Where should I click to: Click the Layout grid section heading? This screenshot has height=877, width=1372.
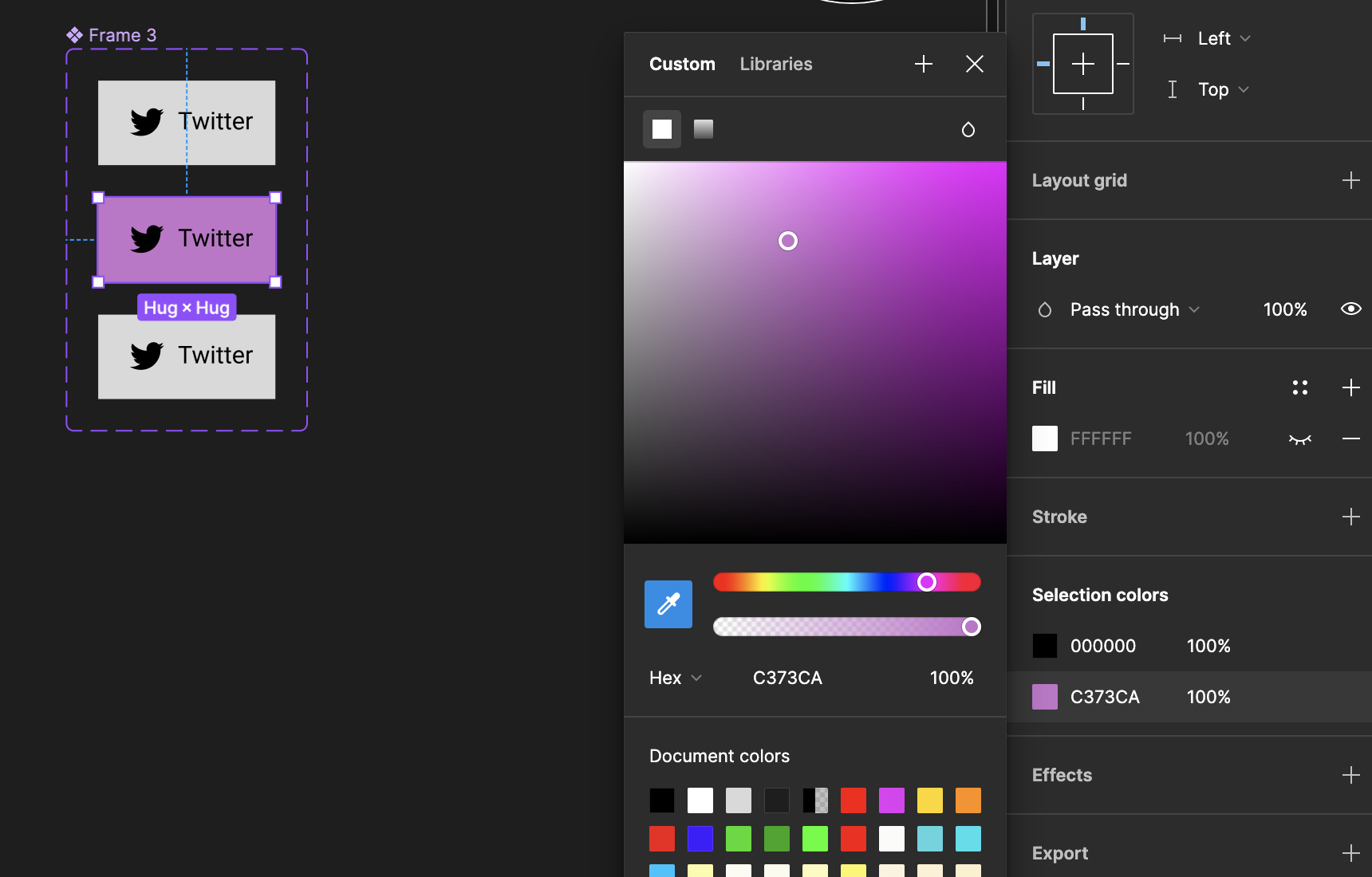[1079, 180]
